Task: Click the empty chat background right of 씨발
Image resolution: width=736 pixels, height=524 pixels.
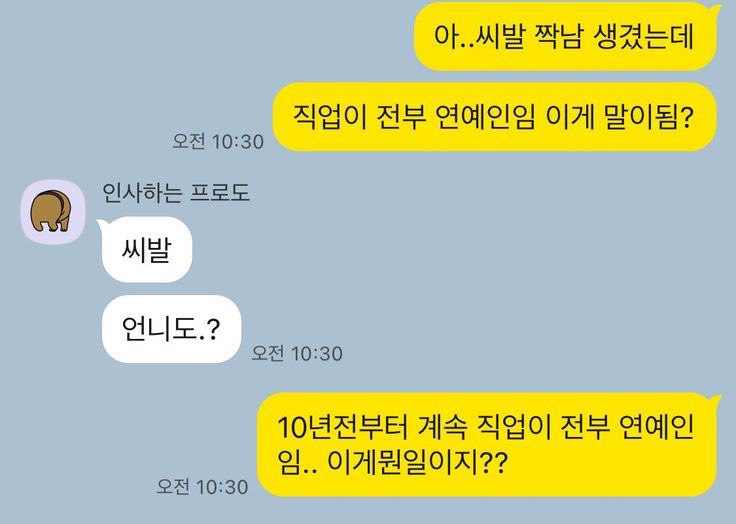Action: [422, 249]
